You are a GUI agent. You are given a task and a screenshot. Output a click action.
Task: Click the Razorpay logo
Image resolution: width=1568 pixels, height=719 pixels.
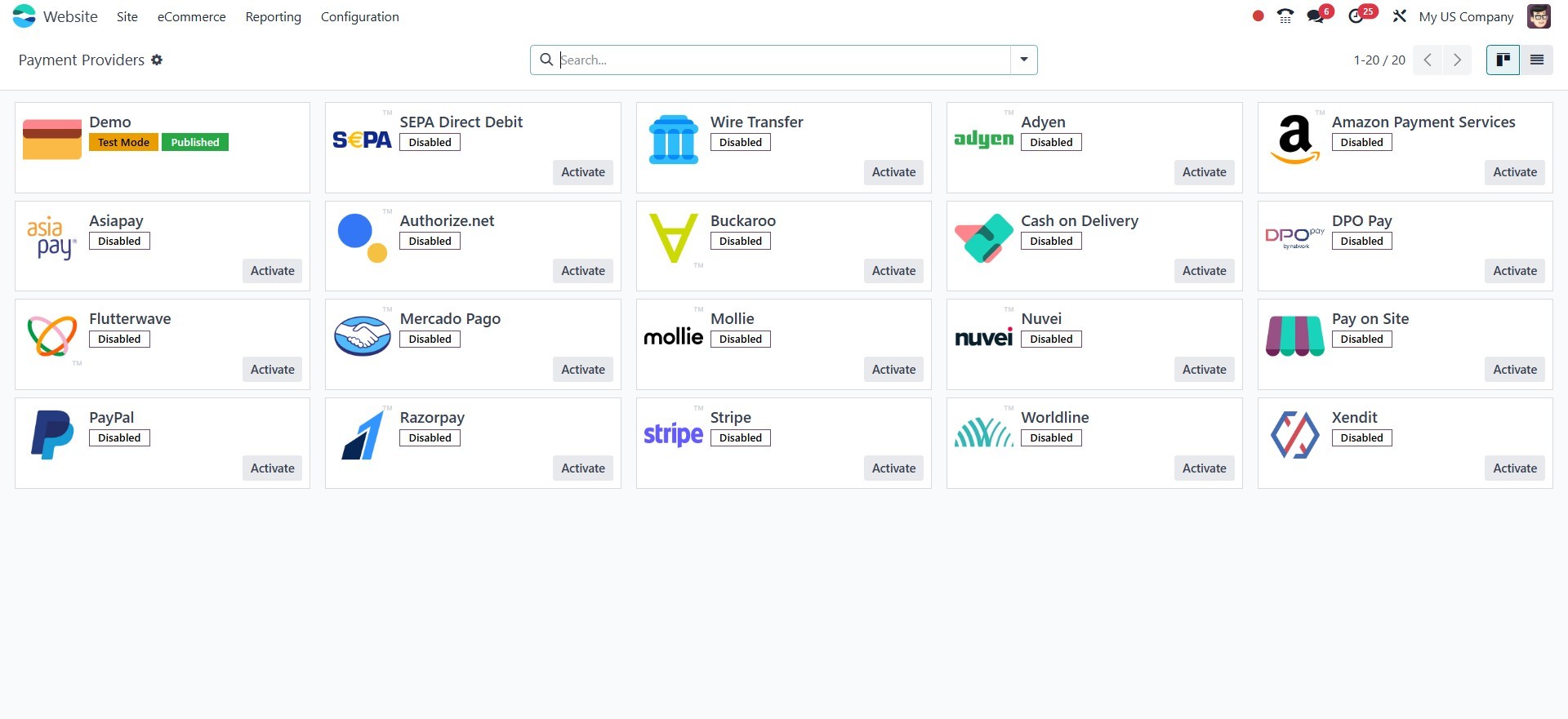point(363,435)
